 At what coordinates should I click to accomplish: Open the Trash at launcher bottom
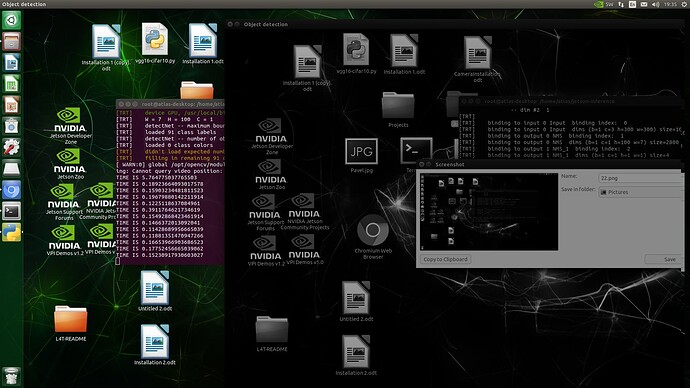[x=11, y=377]
